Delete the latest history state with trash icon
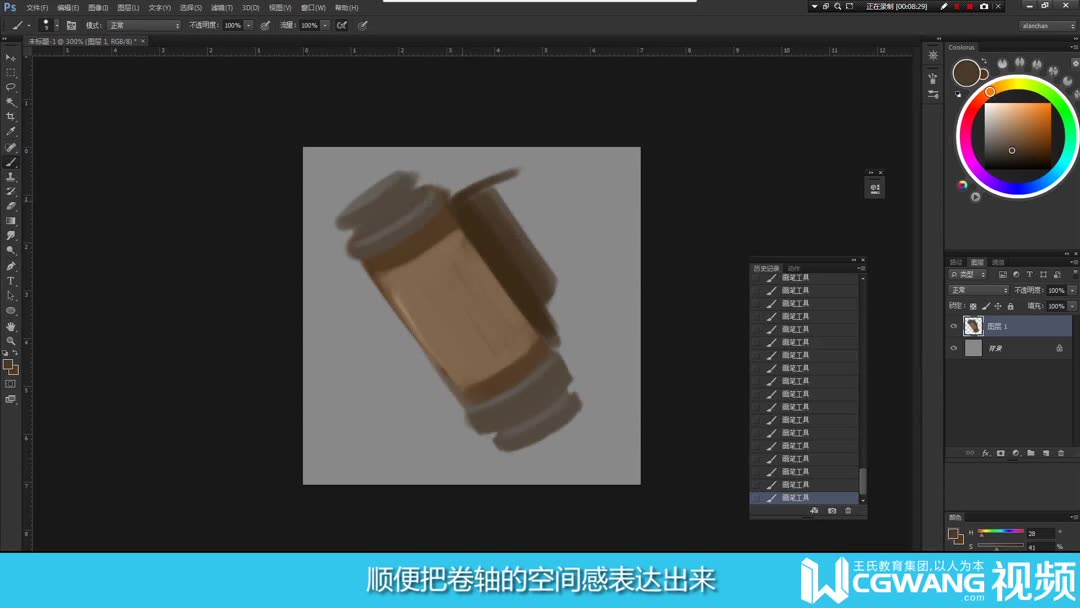The width and height of the screenshot is (1080, 608). [847, 511]
